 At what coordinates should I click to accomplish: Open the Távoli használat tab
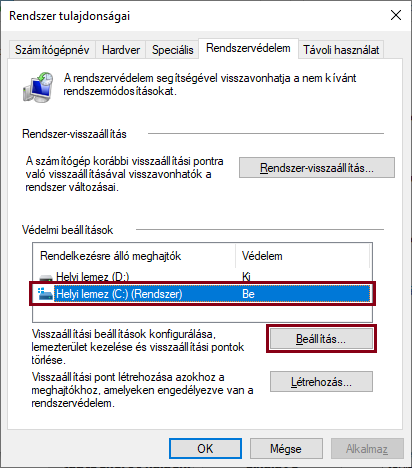(x=341, y=50)
